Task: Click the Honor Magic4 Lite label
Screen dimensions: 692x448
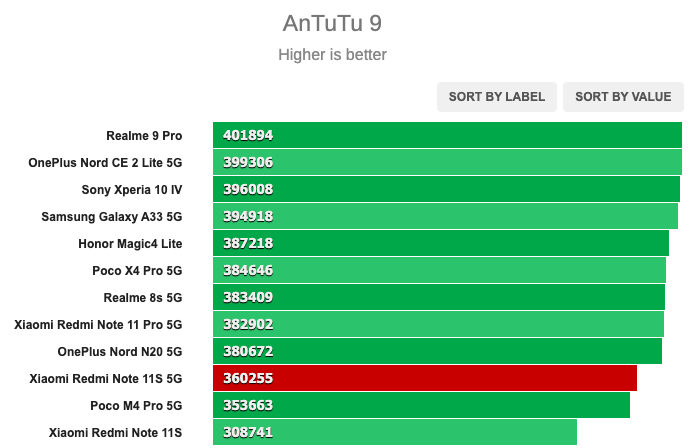Action: [130, 244]
